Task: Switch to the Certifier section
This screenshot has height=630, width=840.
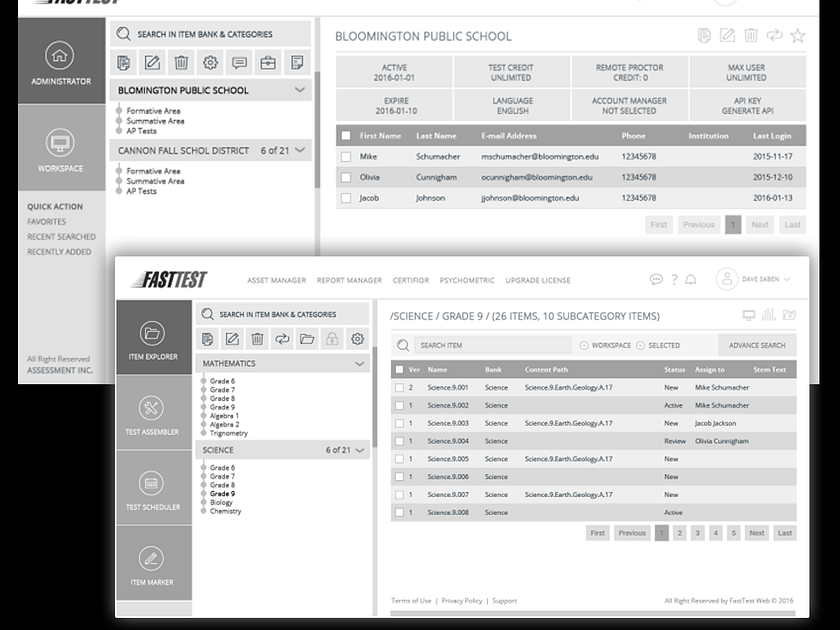Action: (411, 280)
